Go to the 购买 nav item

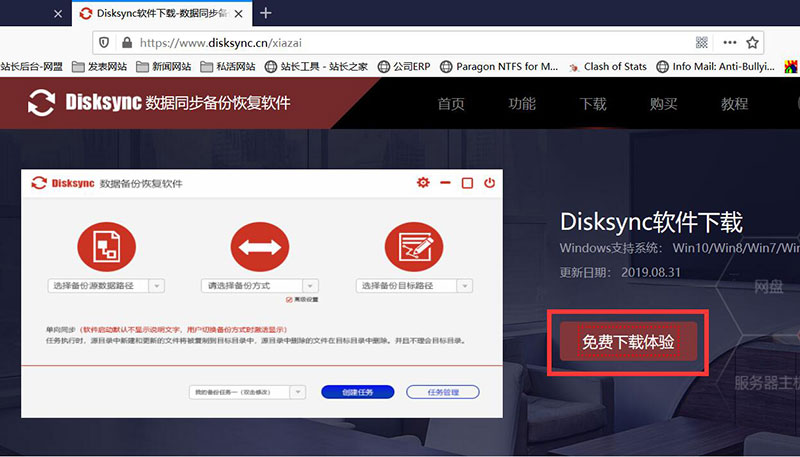point(663,104)
